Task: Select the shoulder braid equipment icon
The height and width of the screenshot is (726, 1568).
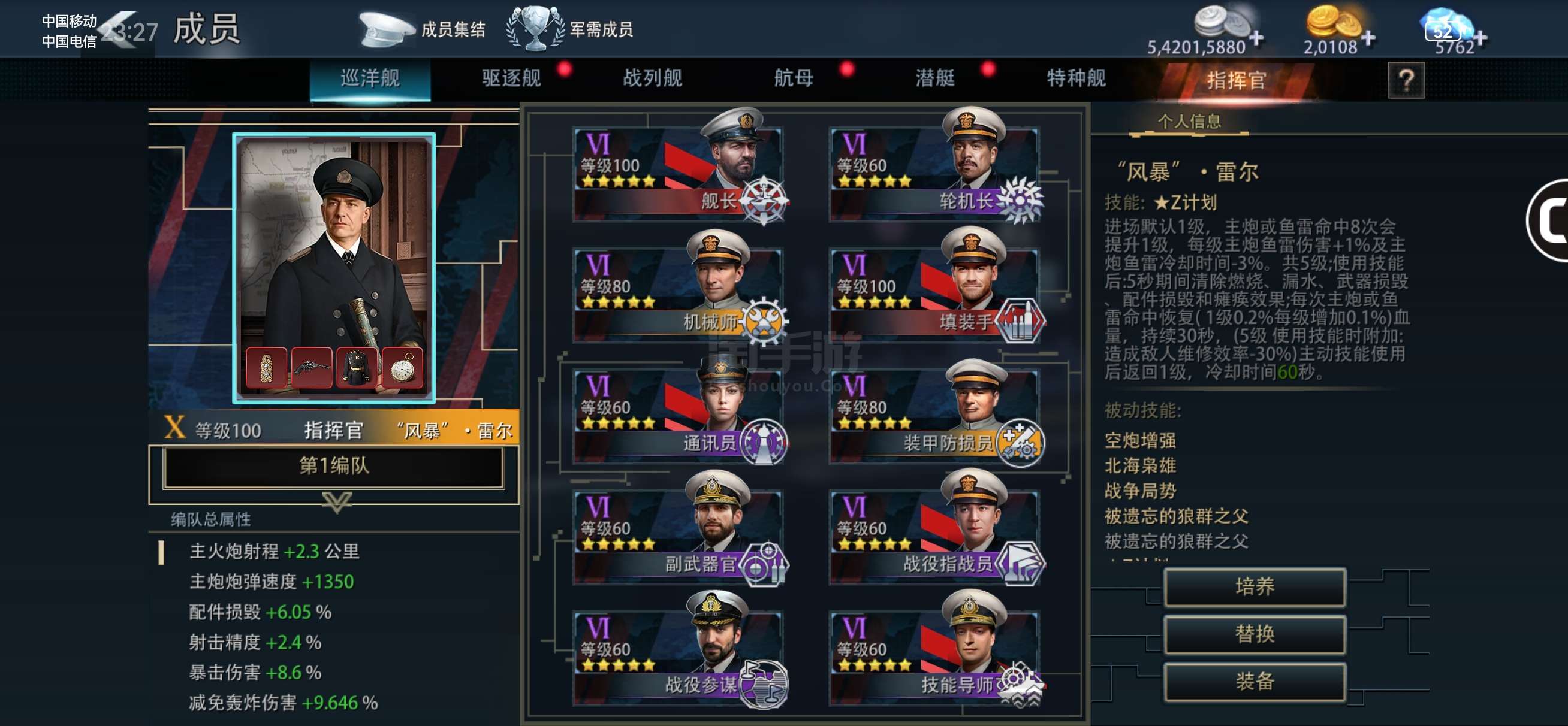Action: [x=266, y=368]
